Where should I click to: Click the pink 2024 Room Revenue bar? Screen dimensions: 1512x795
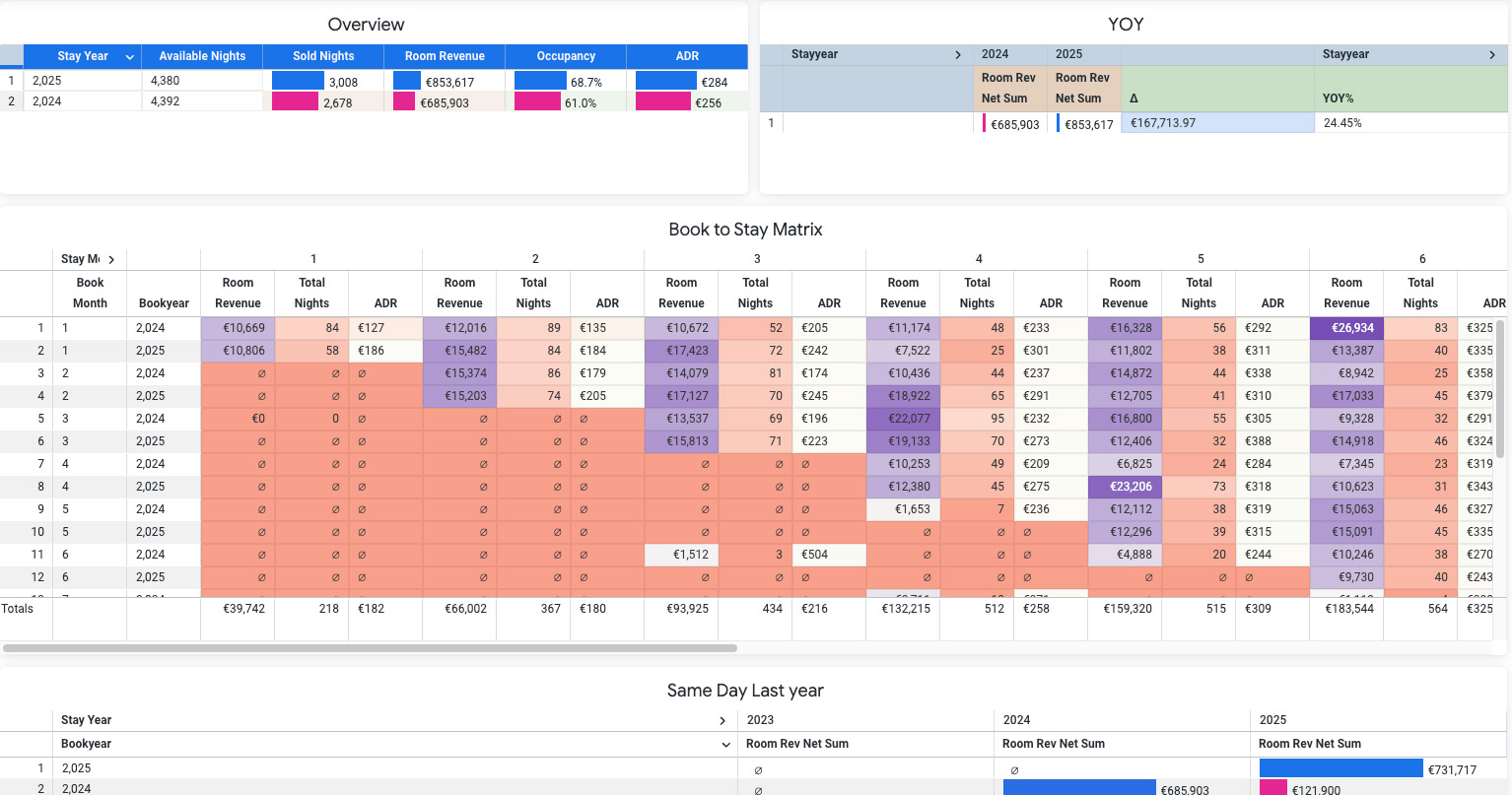pyautogui.click(x=404, y=101)
